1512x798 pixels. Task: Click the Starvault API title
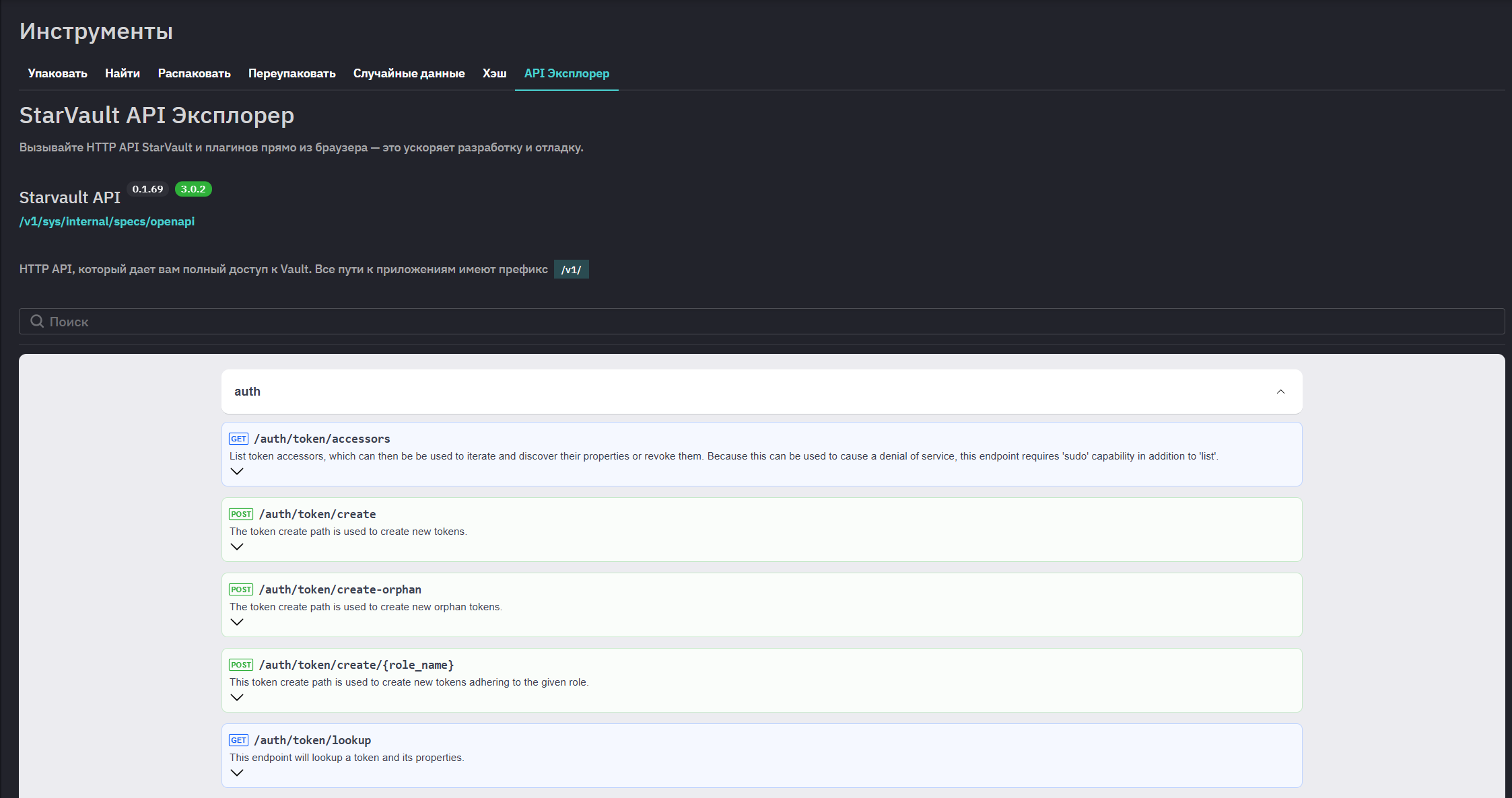pyautogui.click(x=70, y=198)
